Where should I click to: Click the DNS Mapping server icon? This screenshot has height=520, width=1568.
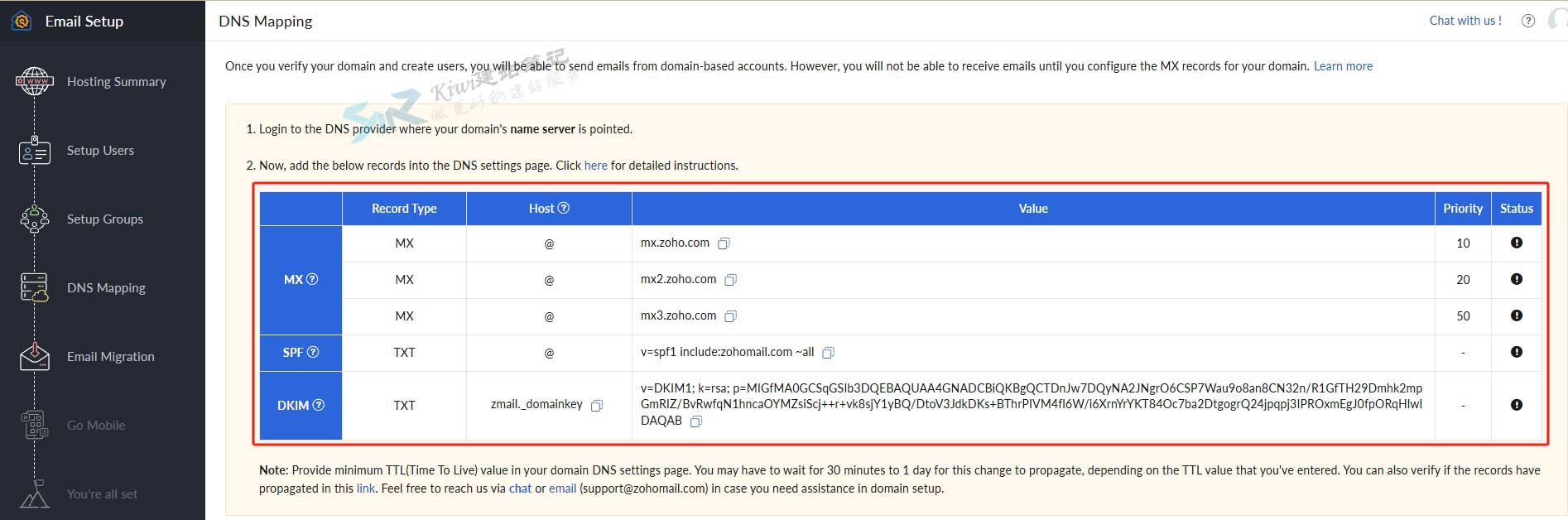click(34, 287)
